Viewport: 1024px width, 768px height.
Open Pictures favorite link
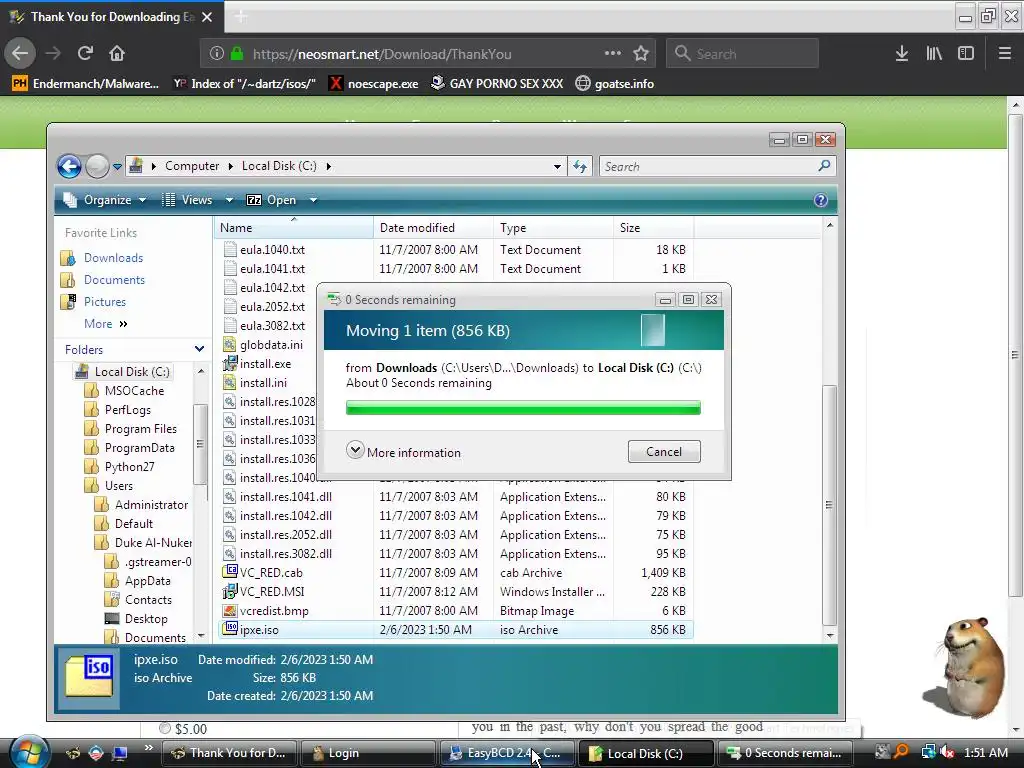pos(104,302)
